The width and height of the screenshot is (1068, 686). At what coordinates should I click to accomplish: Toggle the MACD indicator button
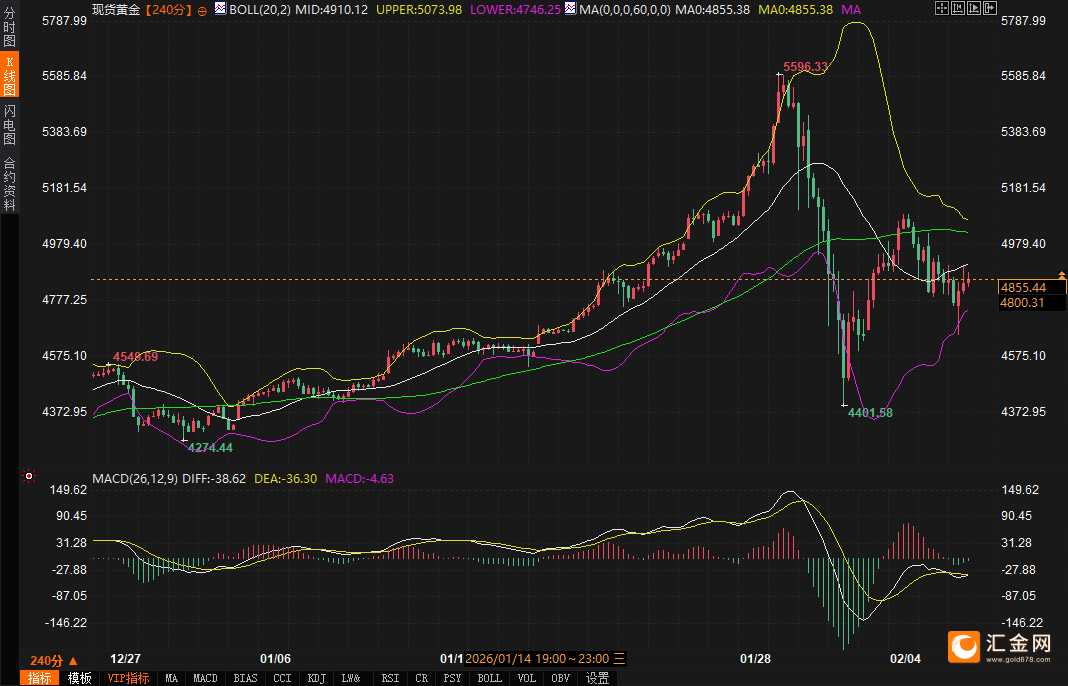point(205,678)
